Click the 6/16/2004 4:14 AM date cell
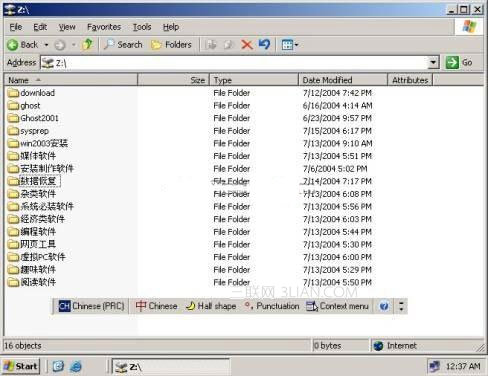This screenshot has height=376, width=488. [x=337, y=106]
